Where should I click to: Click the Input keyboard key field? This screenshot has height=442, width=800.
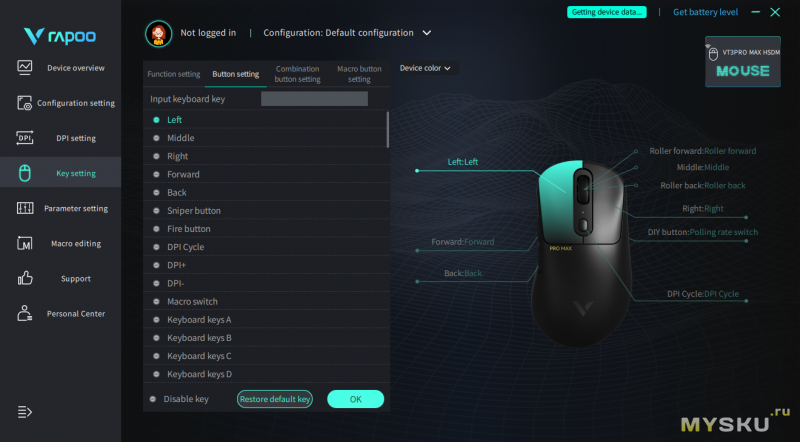[314, 99]
